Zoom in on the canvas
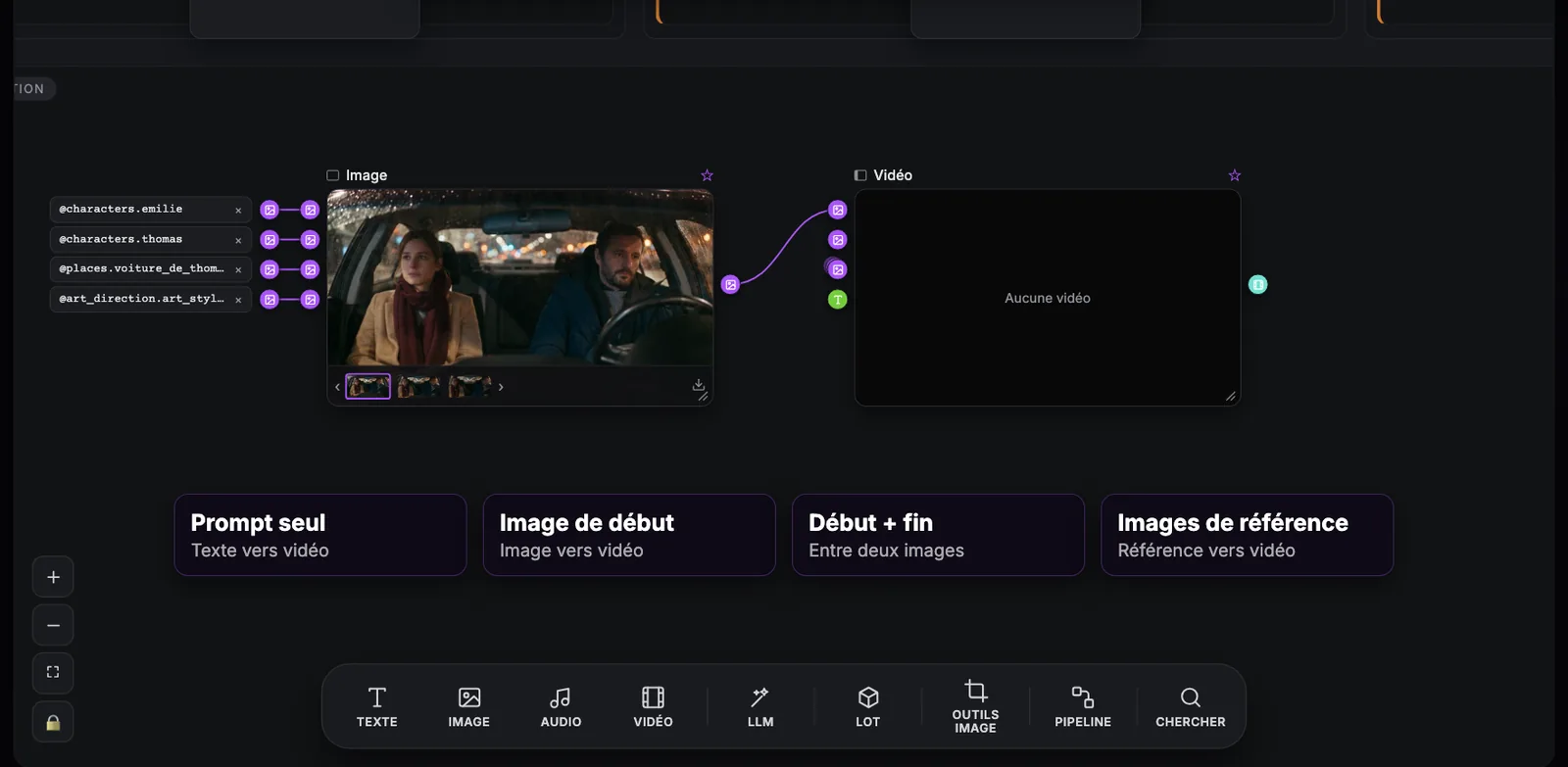1568x767 pixels. click(x=53, y=577)
